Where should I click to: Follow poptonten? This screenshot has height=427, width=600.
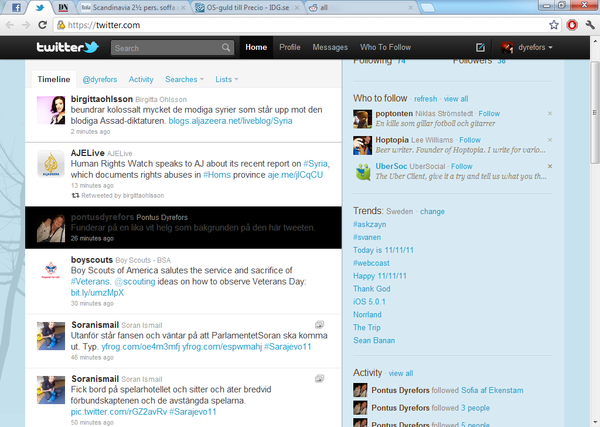(489, 114)
